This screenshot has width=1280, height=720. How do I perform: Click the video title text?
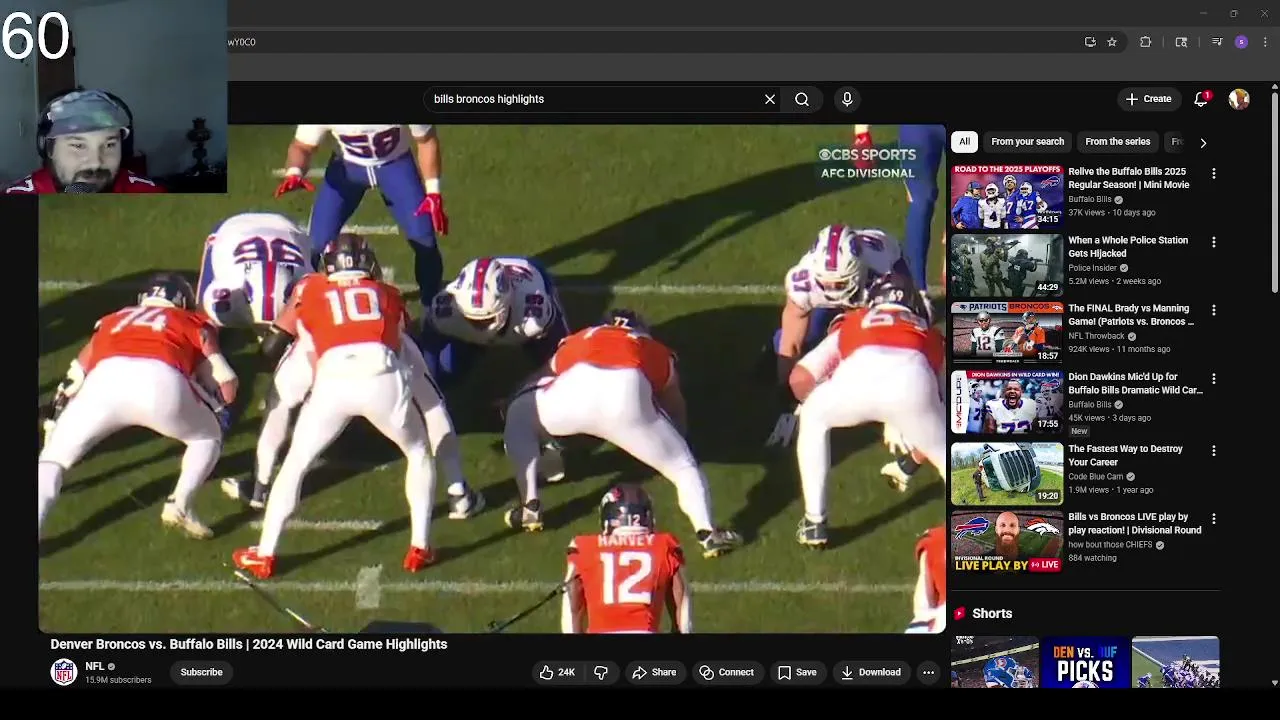249,644
